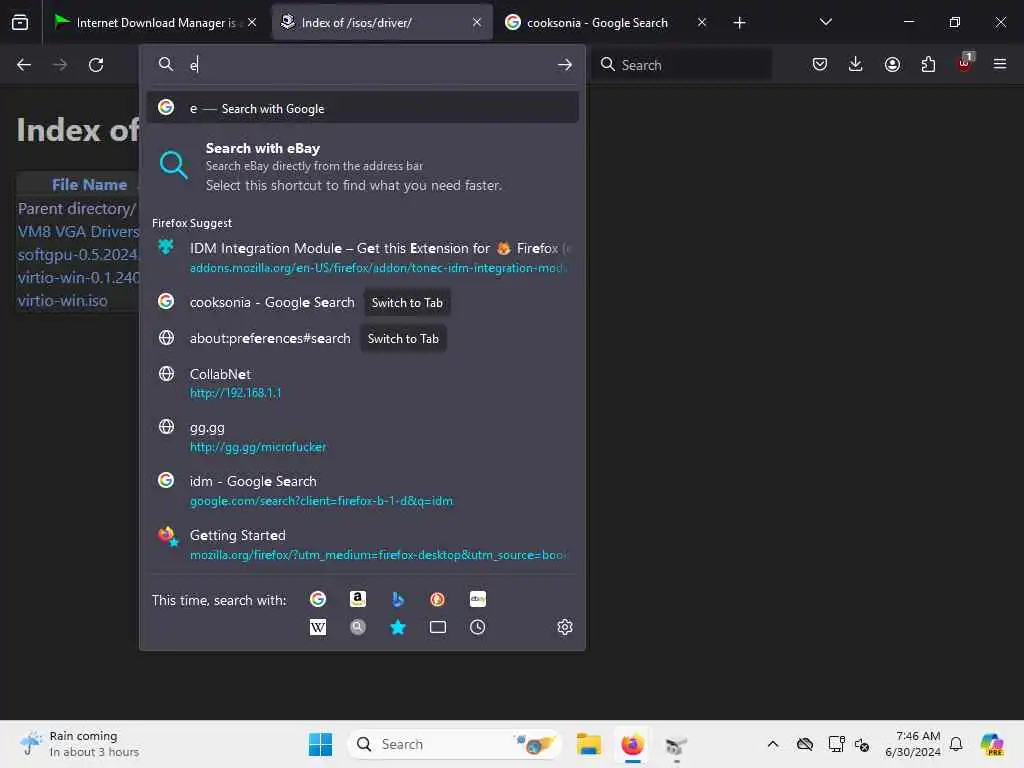The height and width of the screenshot is (768, 1024).
Task: Click in the address bar input
Action: 372,65
